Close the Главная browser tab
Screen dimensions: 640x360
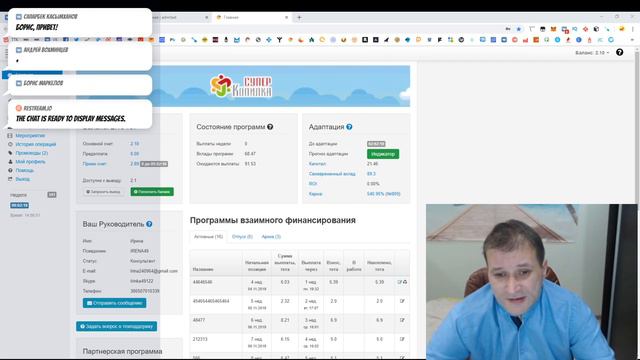pyautogui.click(x=286, y=18)
